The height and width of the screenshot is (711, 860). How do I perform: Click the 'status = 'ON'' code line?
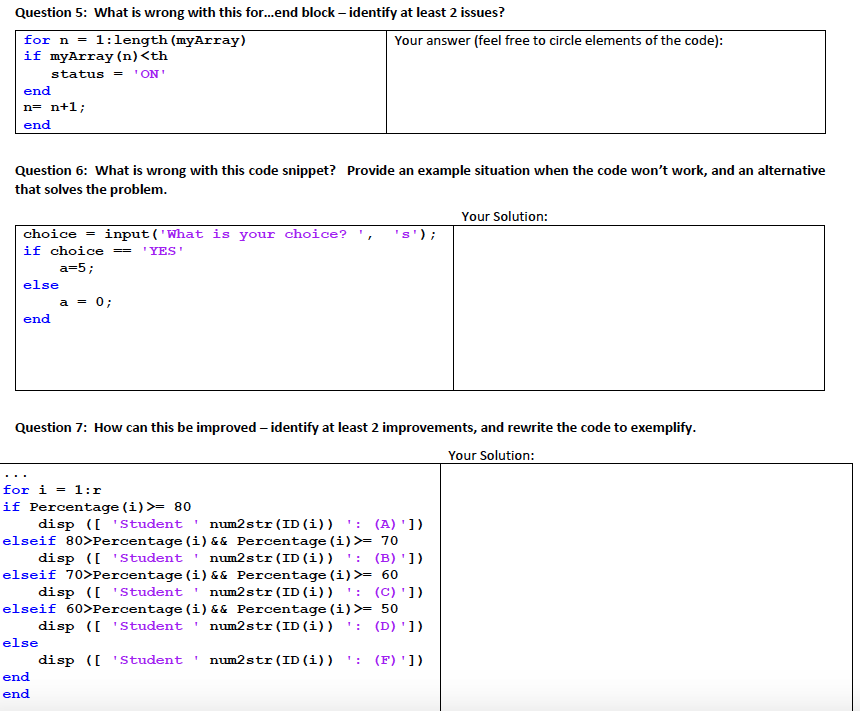point(110,73)
